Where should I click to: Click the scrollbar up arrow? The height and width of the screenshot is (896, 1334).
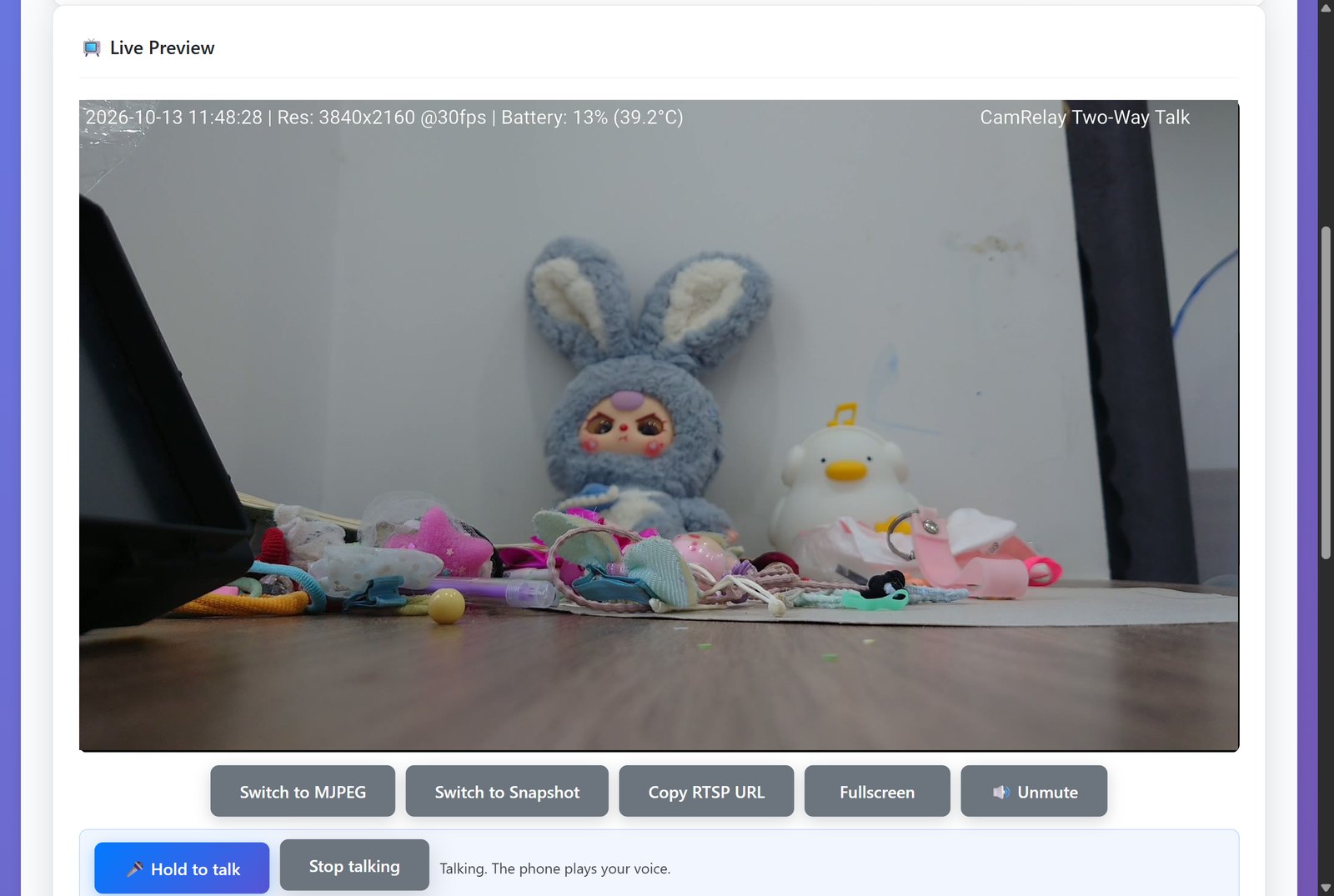pyautogui.click(x=1326, y=8)
